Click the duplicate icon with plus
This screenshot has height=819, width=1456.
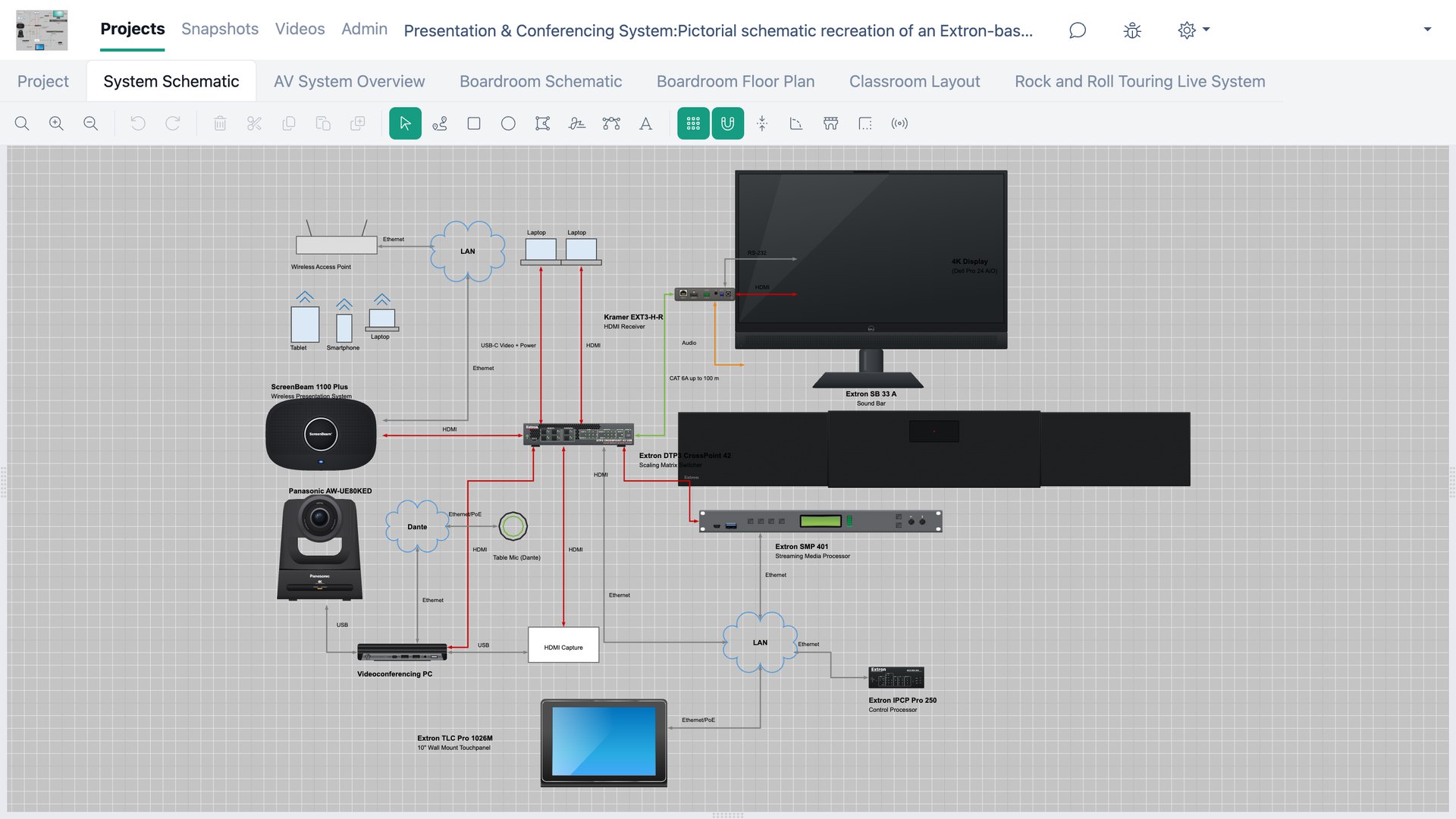pyautogui.click(x=358, y=124)
